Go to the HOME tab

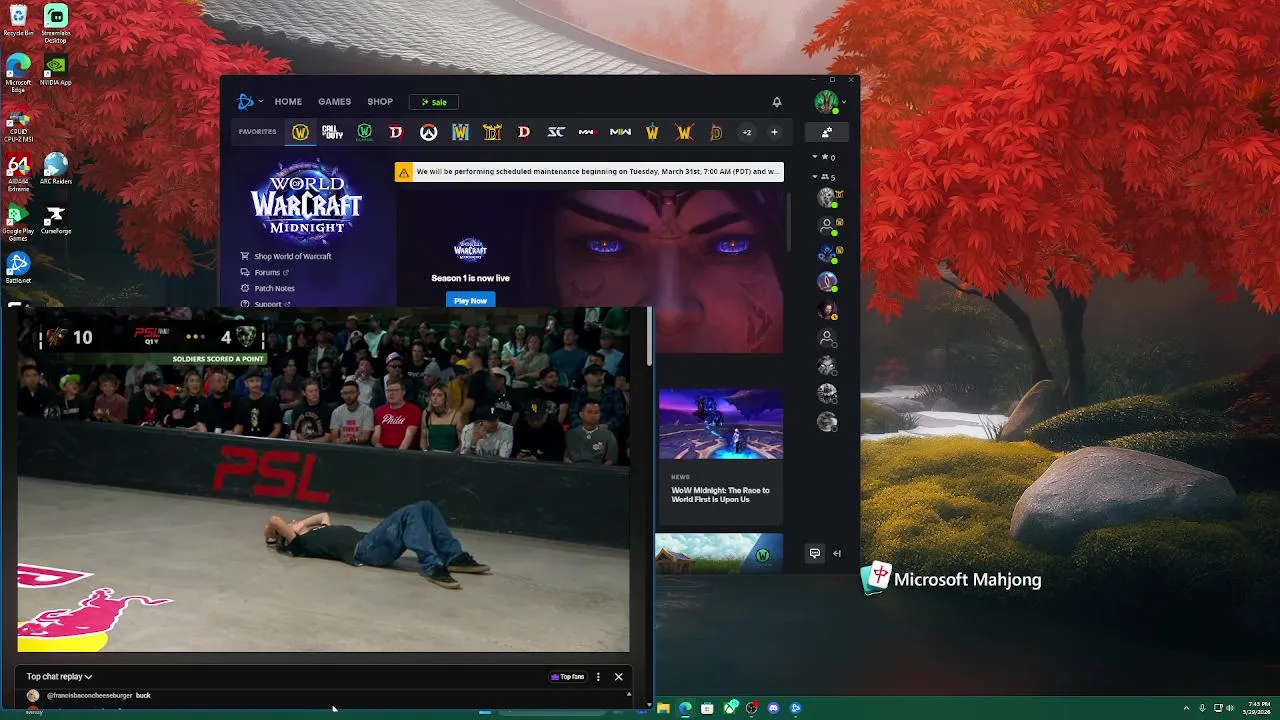tap(288, 101)
